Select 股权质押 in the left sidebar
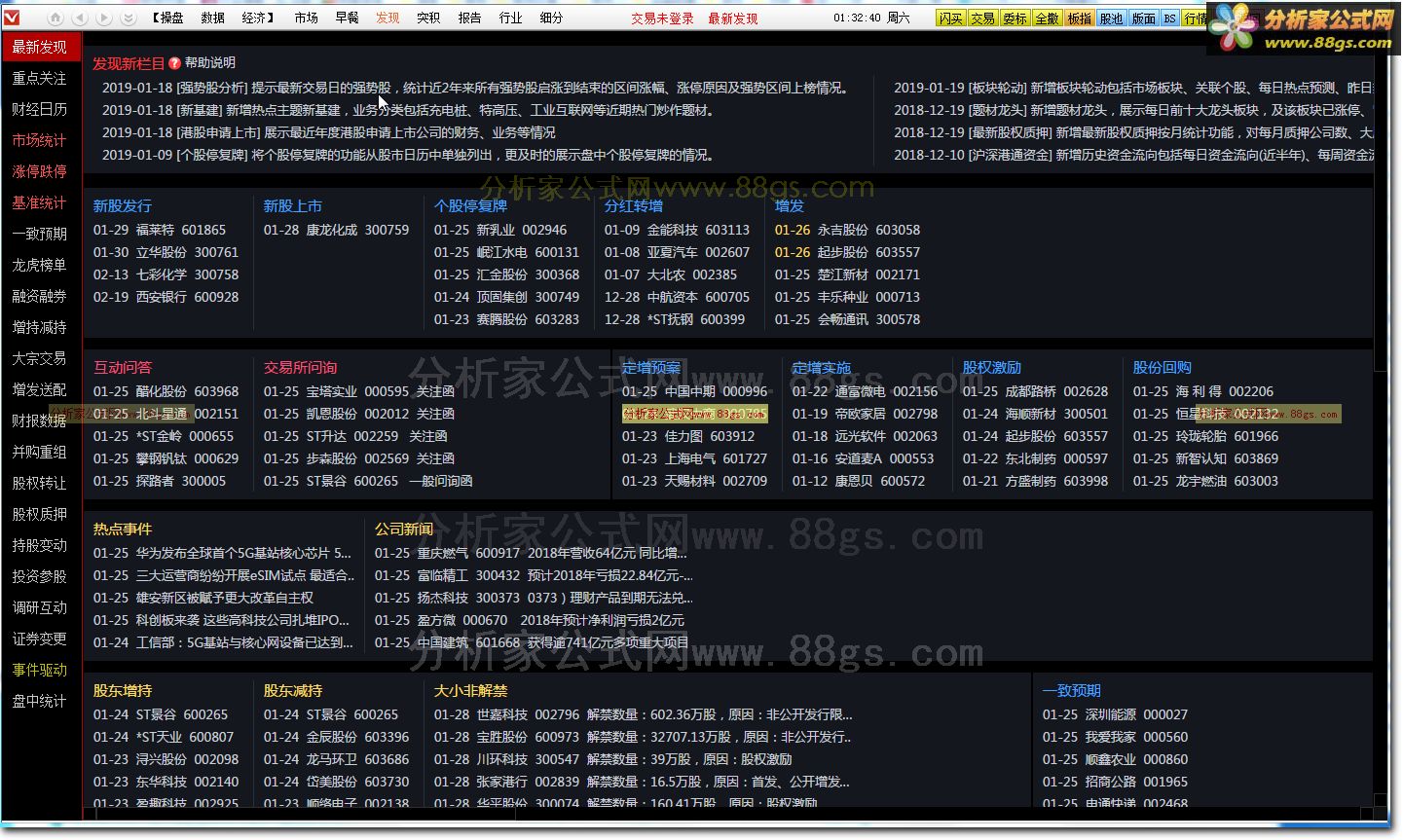Viewport: 1403px width, 840px height. click(40, 514)
